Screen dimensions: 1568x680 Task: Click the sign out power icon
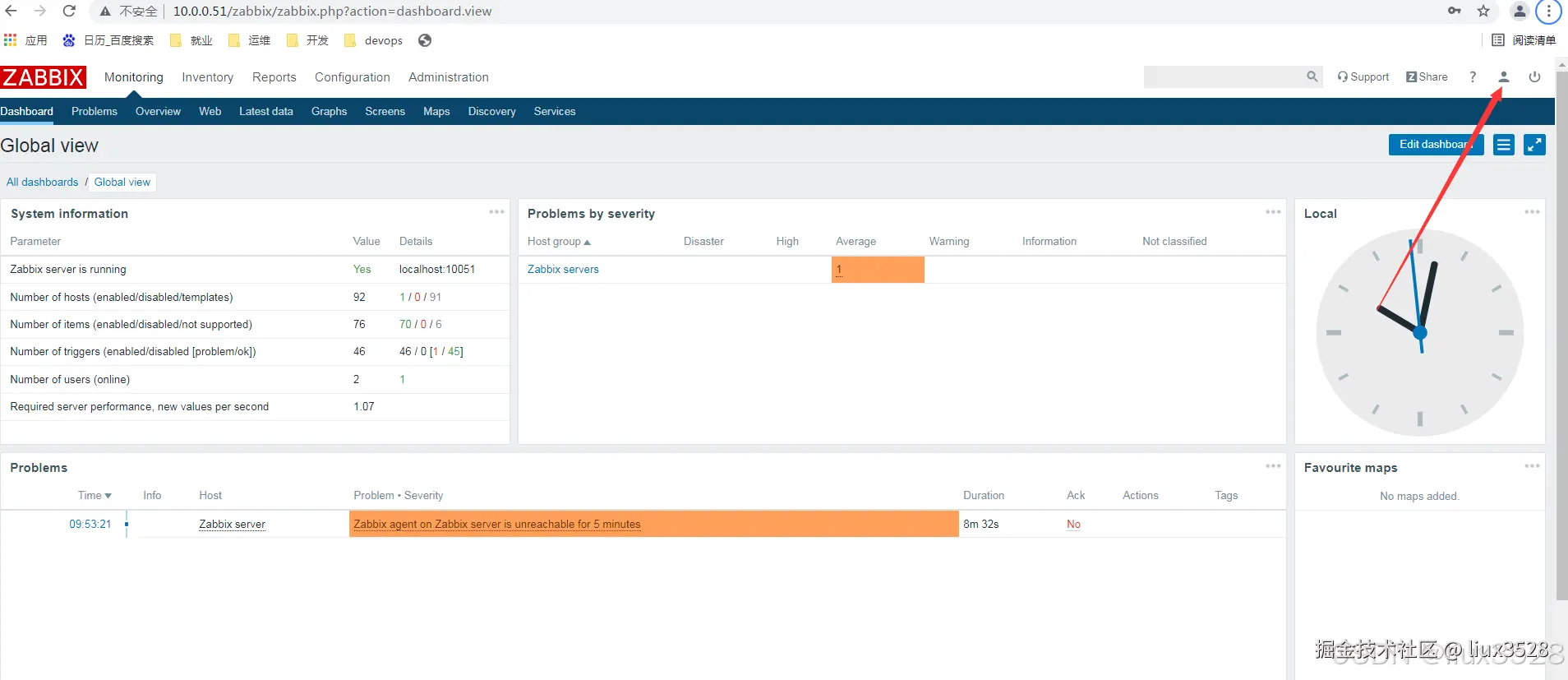click(x=1534, y=76)
